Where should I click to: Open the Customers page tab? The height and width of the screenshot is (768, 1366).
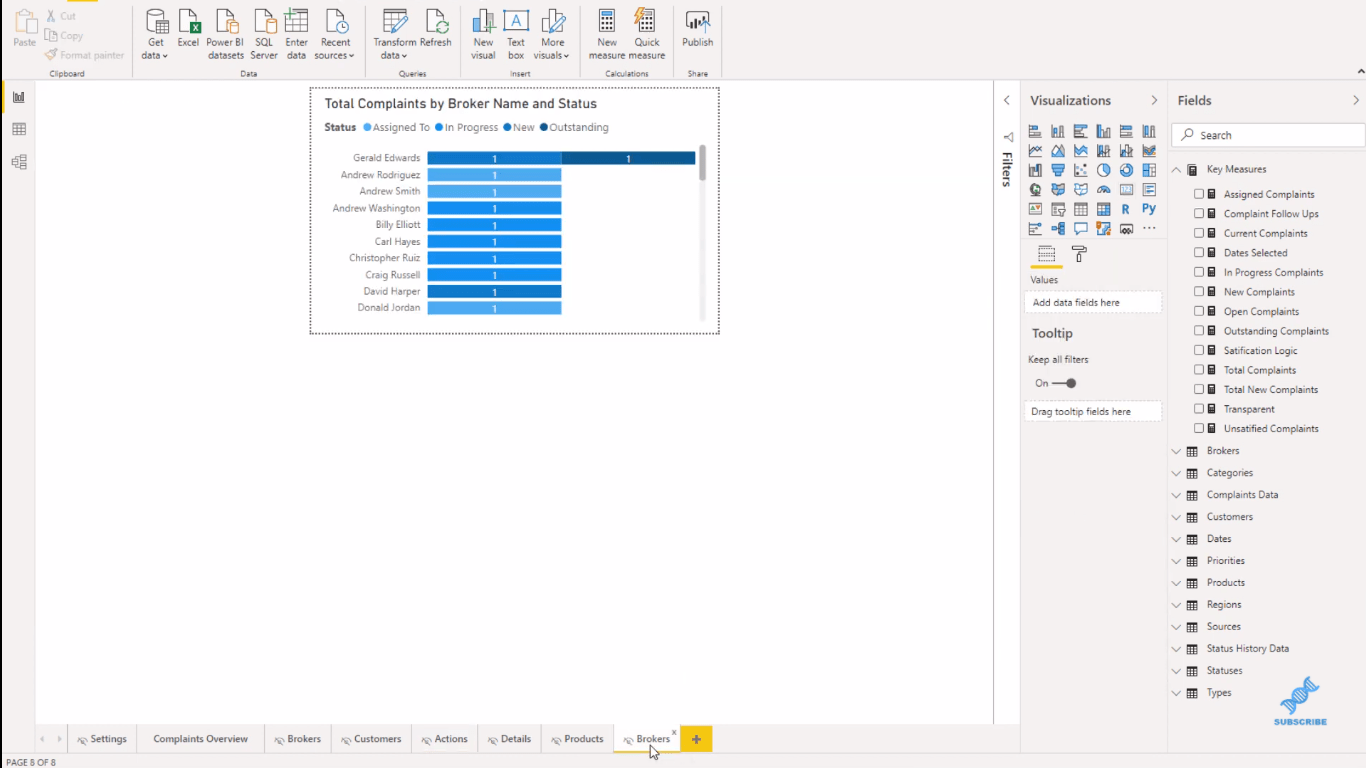(x=370, y=739)
